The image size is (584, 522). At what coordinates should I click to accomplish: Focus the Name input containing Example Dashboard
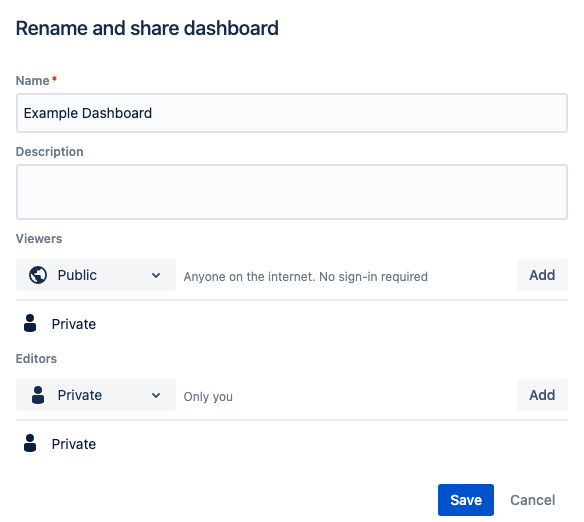[292, 113]
